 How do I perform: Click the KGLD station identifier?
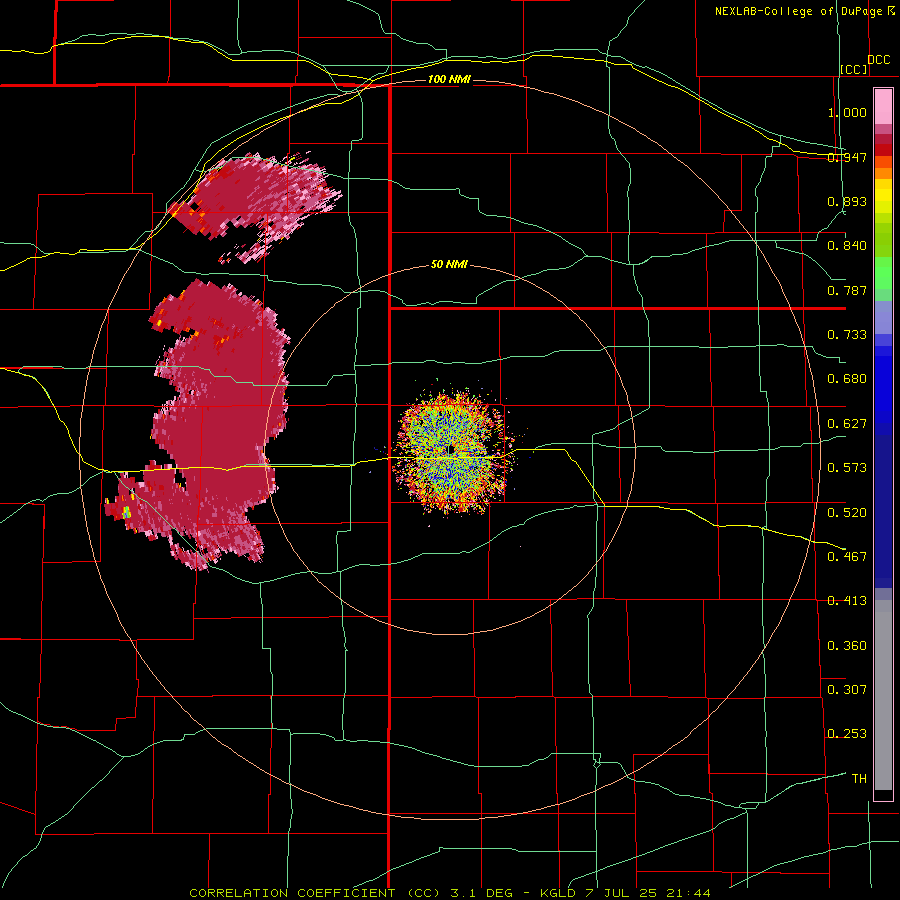click(x=558, y=893)
